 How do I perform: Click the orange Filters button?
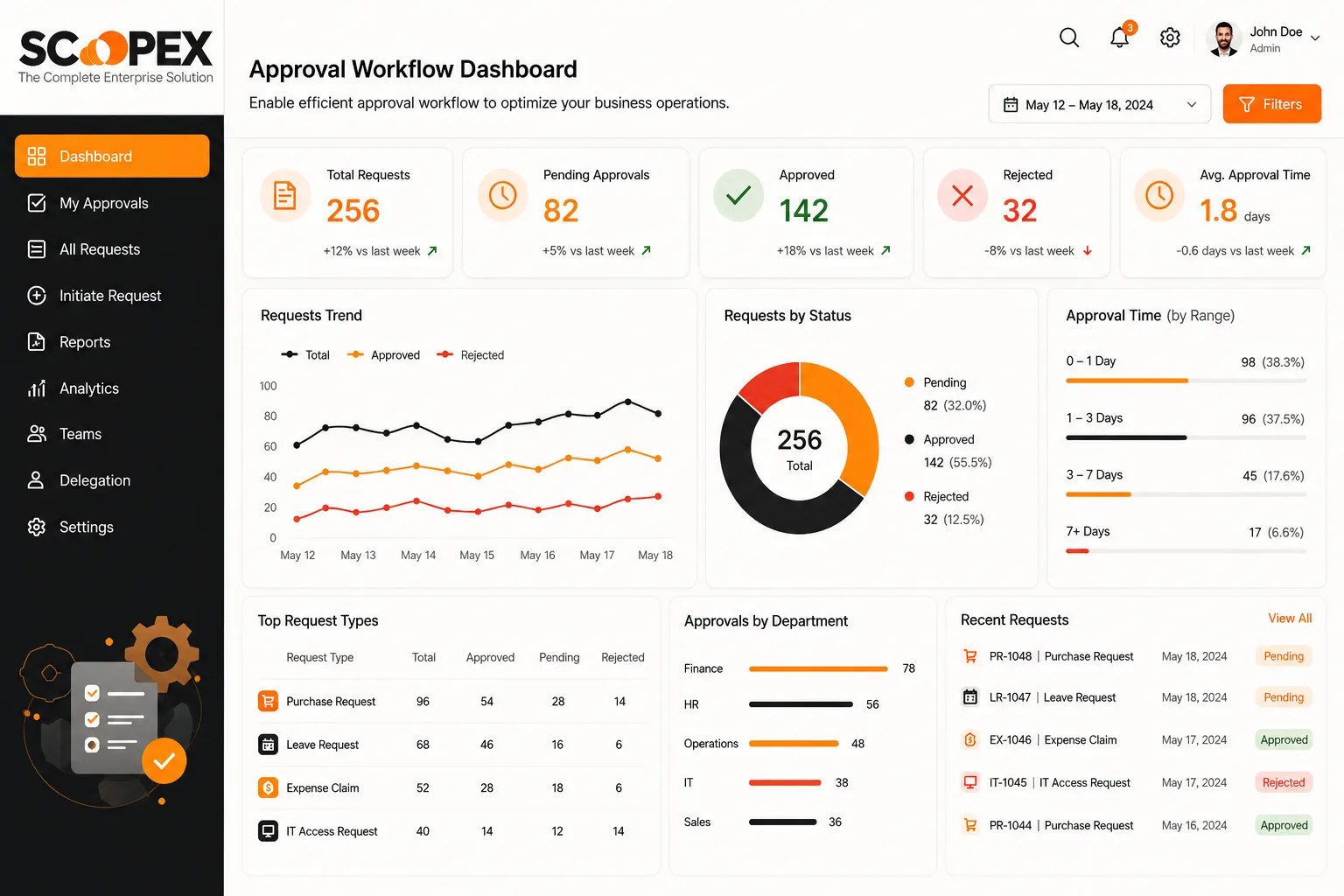point(1272,104)
